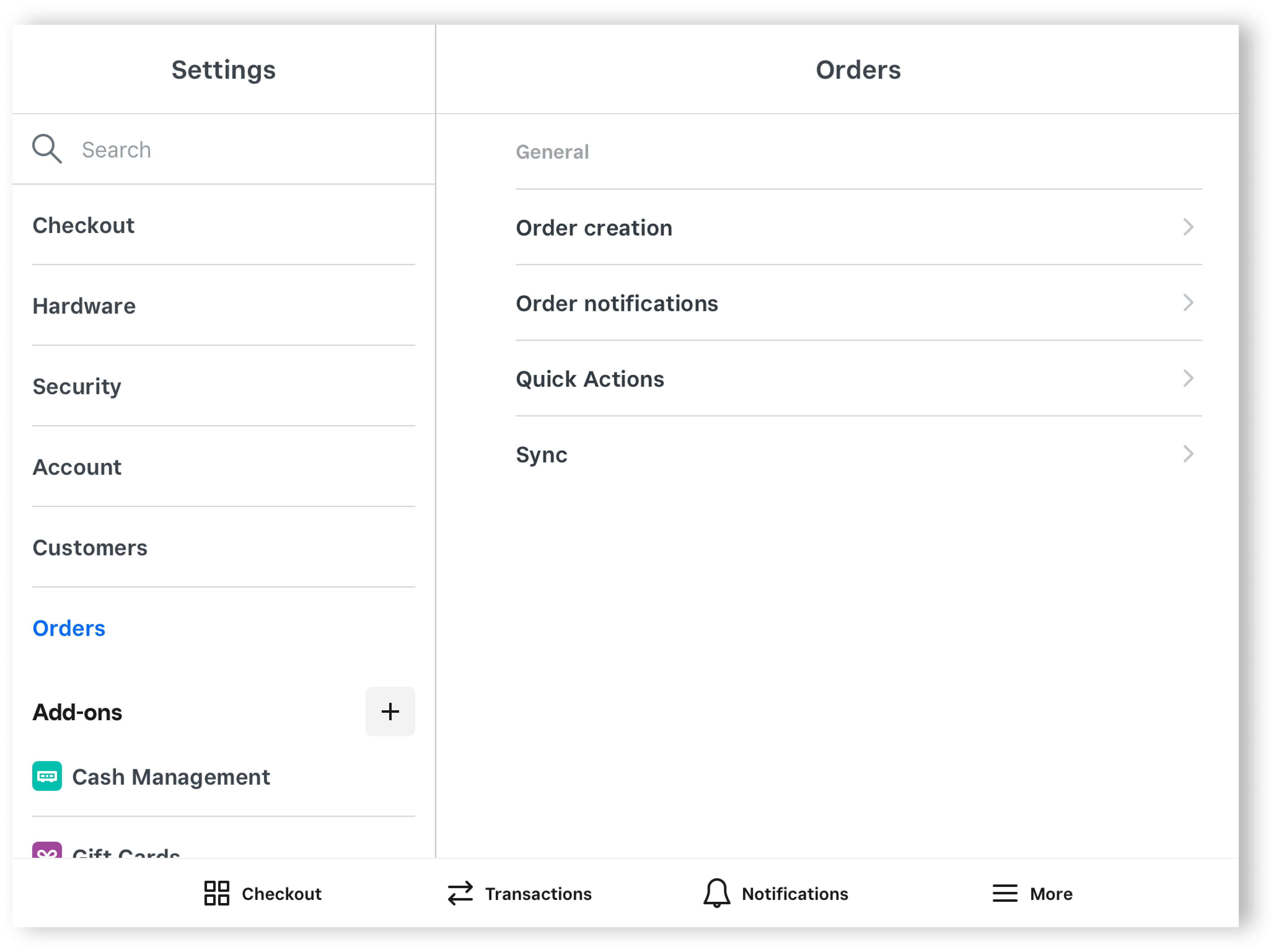Image resolution: width=1276 pixels, height=952 pixels.
Task: Tap the Checkout grid icon in bottom bar
Action: pyautogui.click(x=217, y=893)
